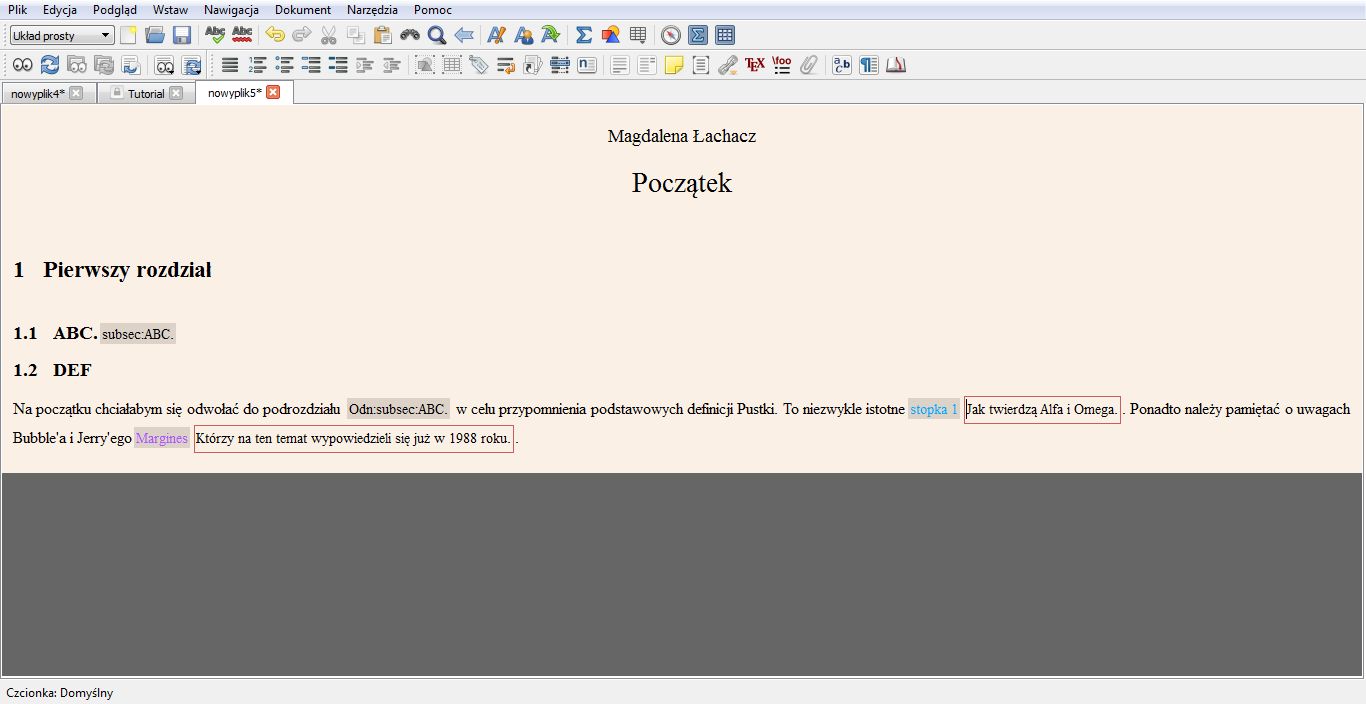The height and width of the screenshot is (704, 1366).
Task: Open the insert table grid dropdown
Action: pos(637,35)
